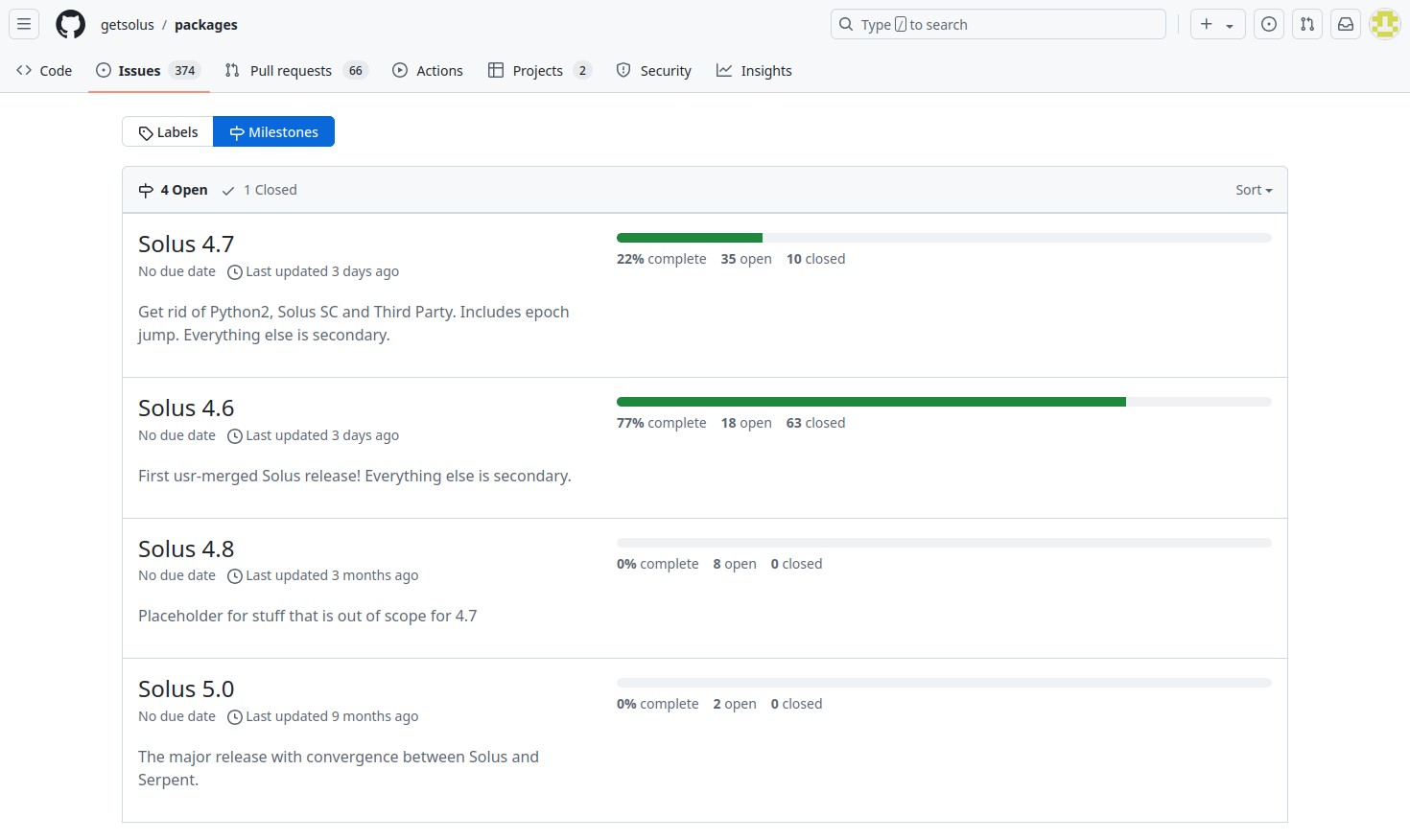The height and width of the screenshot is (840, 1410).
Task: View your issues via circle-dot icon
Action: click(1269, 24)
